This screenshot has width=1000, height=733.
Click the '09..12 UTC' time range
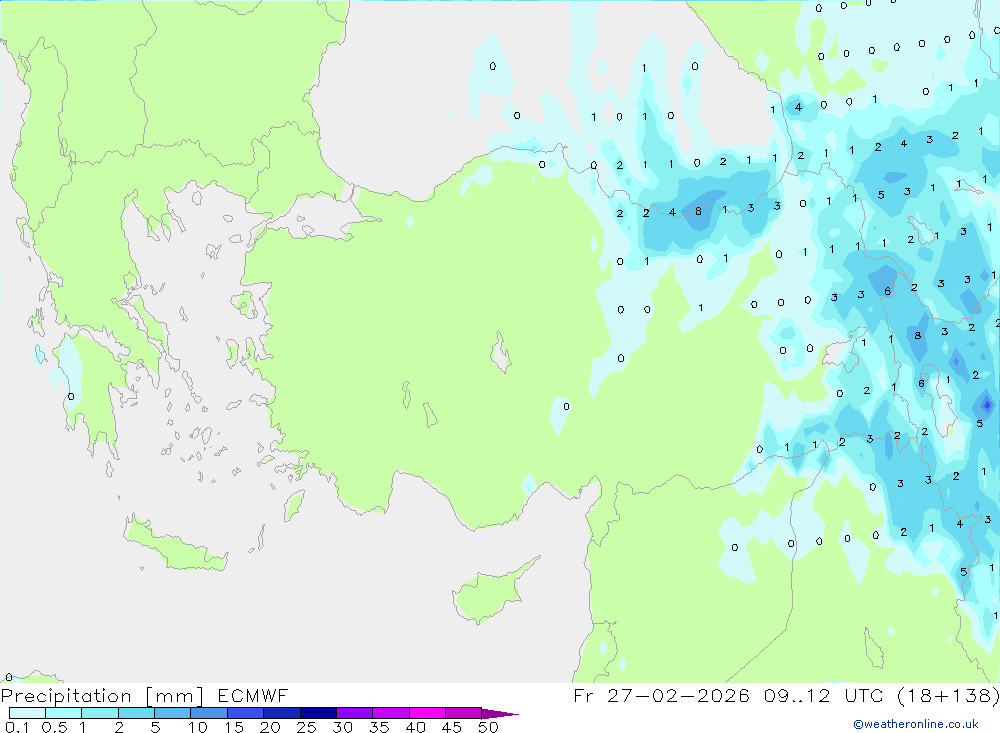[x=824, y=695]
